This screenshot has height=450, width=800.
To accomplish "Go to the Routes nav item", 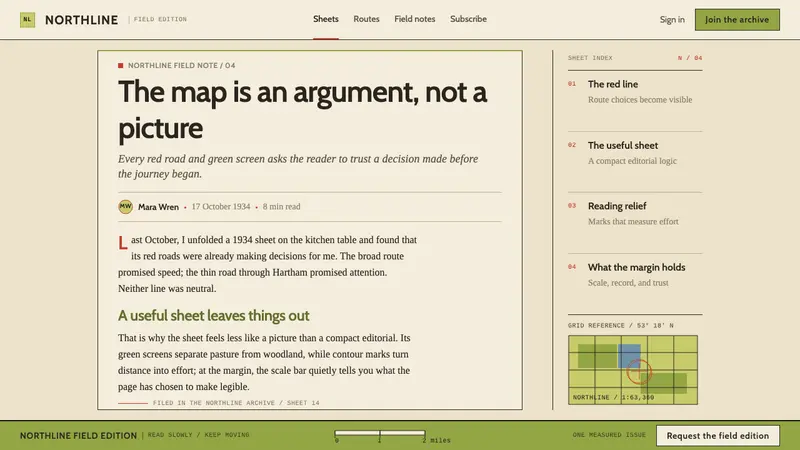I will coord(366,19).
